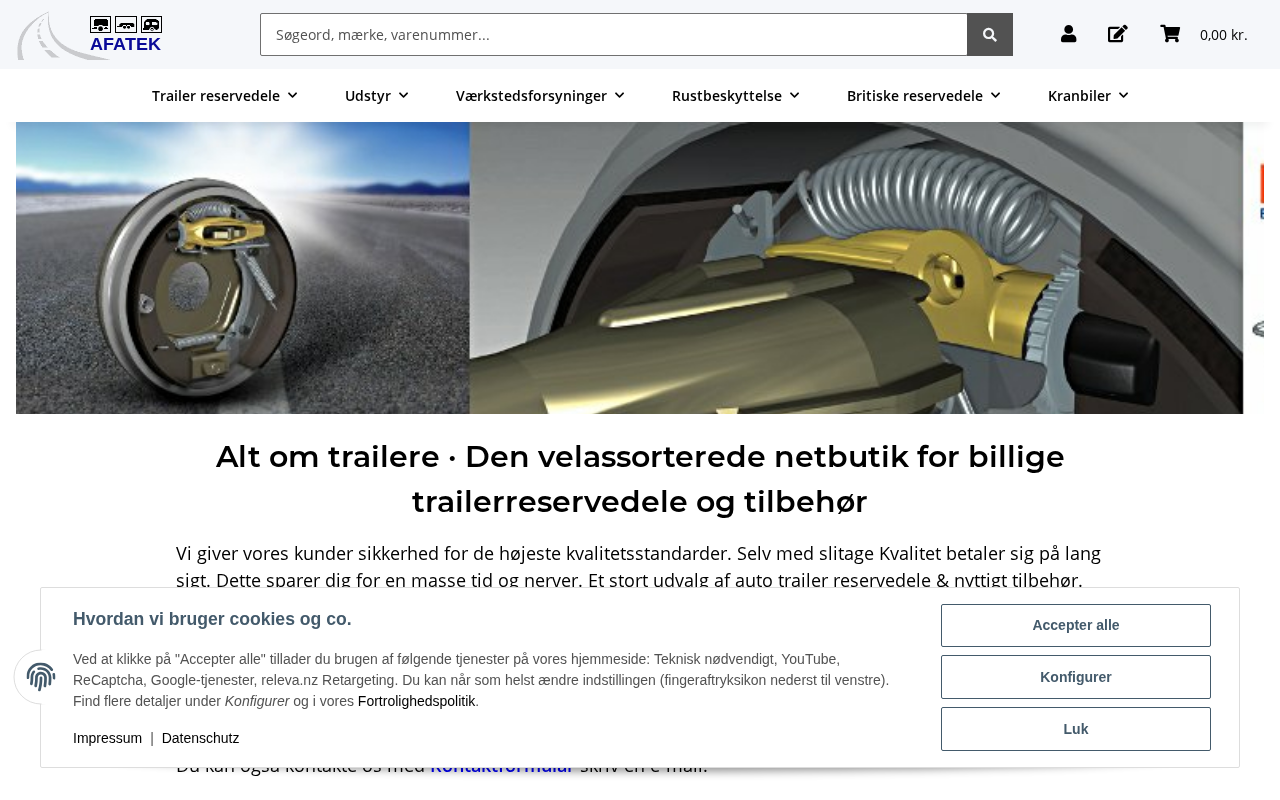Open the user account icon

(x=1068, y=35)
